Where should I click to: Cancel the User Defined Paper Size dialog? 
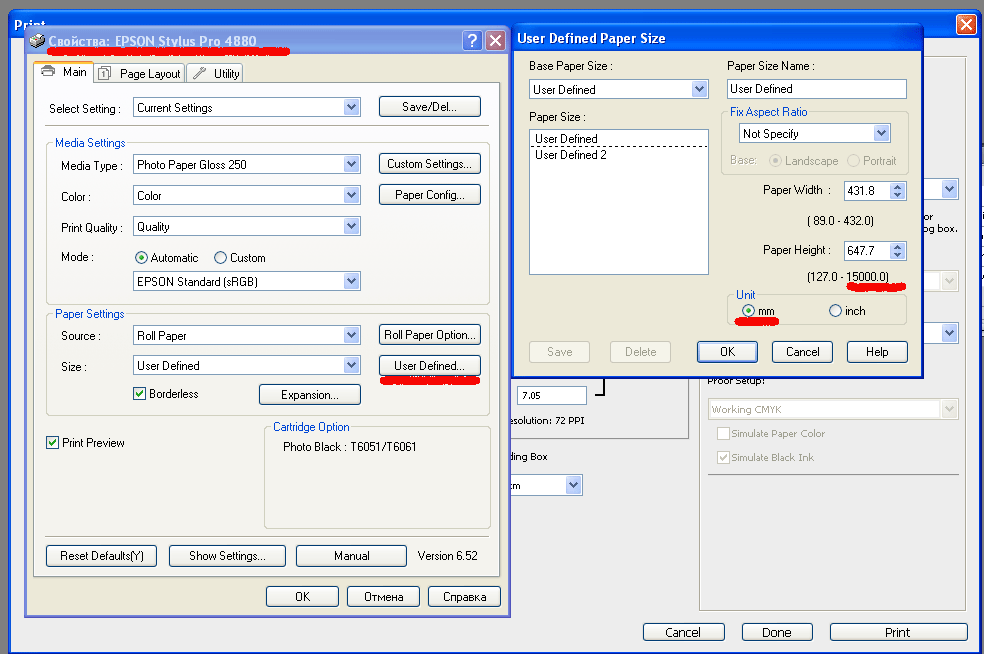(x=803, y=351)
